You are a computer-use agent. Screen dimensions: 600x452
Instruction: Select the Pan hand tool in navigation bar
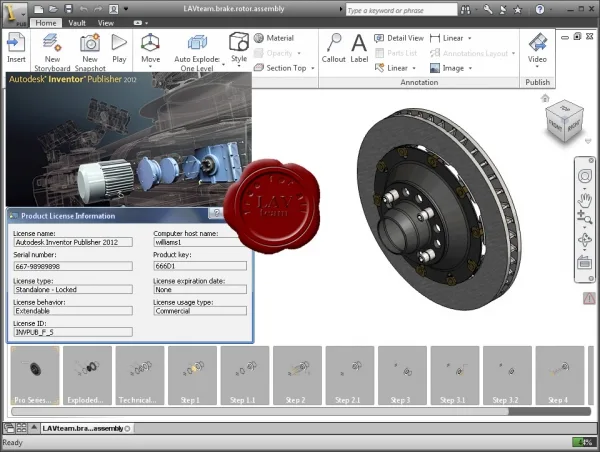pos(584,200)
